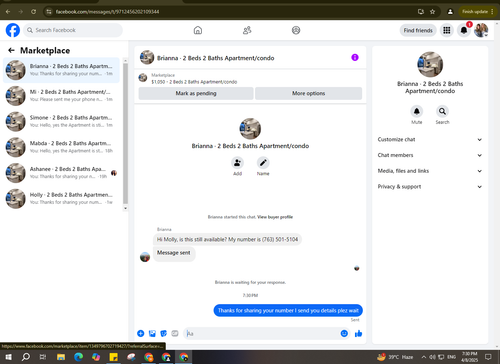Open the Facebook menu grid icon

tap(447, 30)
